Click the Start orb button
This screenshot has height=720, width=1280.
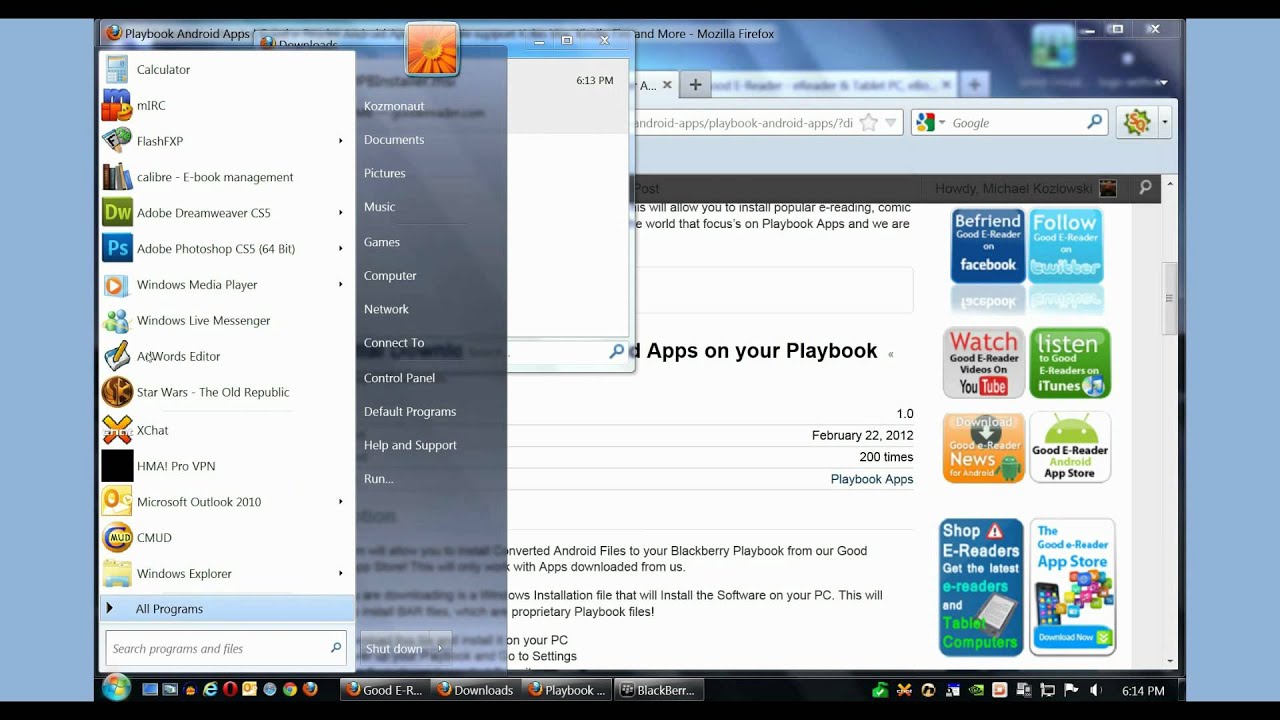pos(116,689)
